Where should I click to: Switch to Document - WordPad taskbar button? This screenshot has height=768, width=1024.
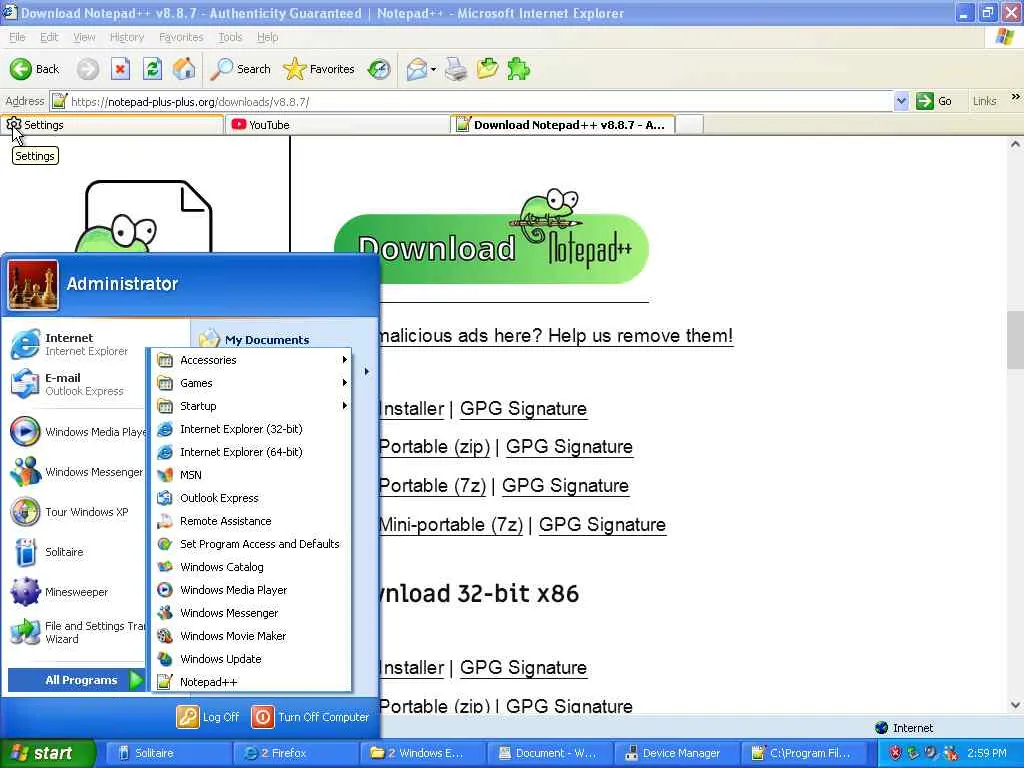point(551,753)
